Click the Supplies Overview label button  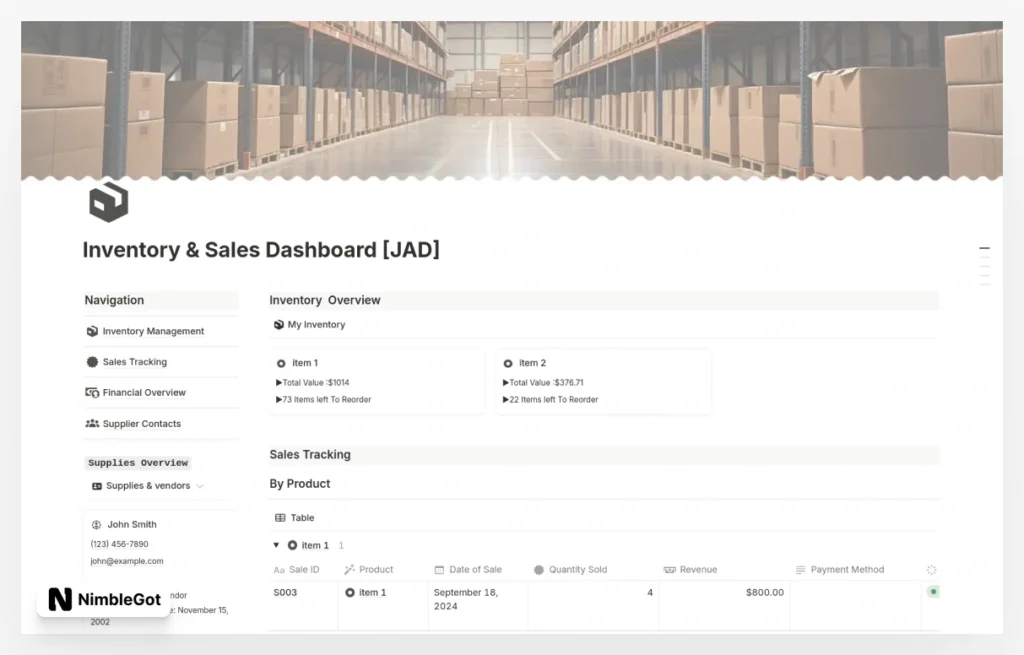coord(137,462)
